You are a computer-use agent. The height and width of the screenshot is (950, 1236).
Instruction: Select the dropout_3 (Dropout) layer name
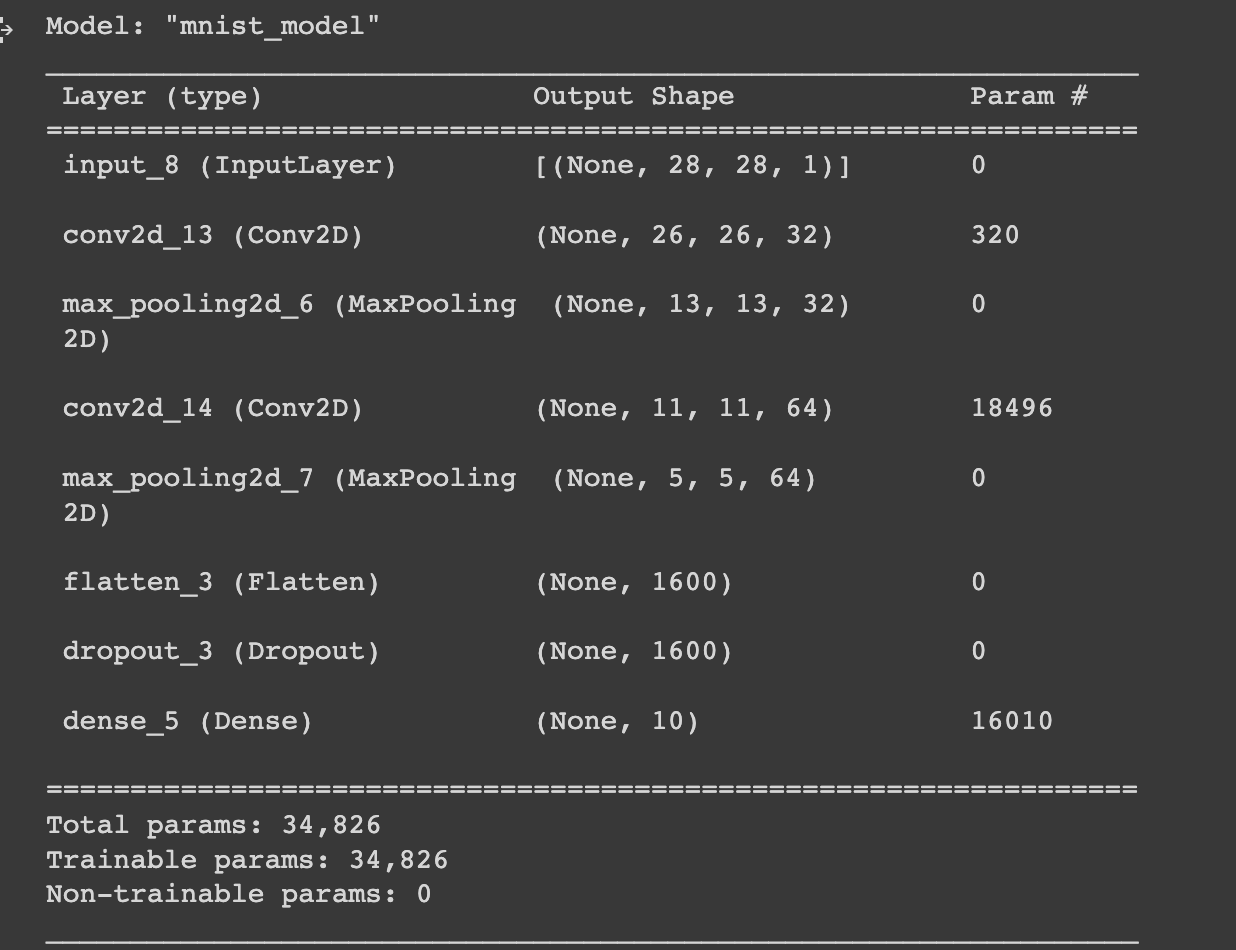pyautogui.click(x=222, y=652)
